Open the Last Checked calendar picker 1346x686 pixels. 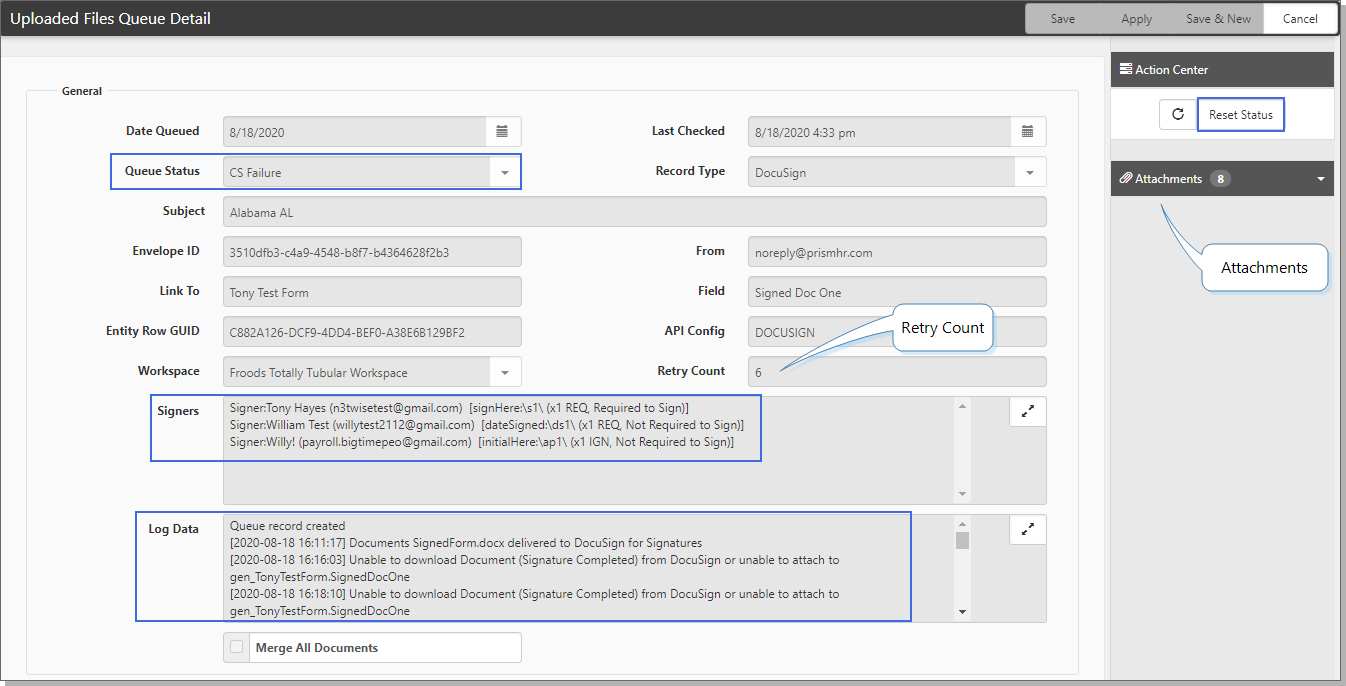(x=1028, y=132)
